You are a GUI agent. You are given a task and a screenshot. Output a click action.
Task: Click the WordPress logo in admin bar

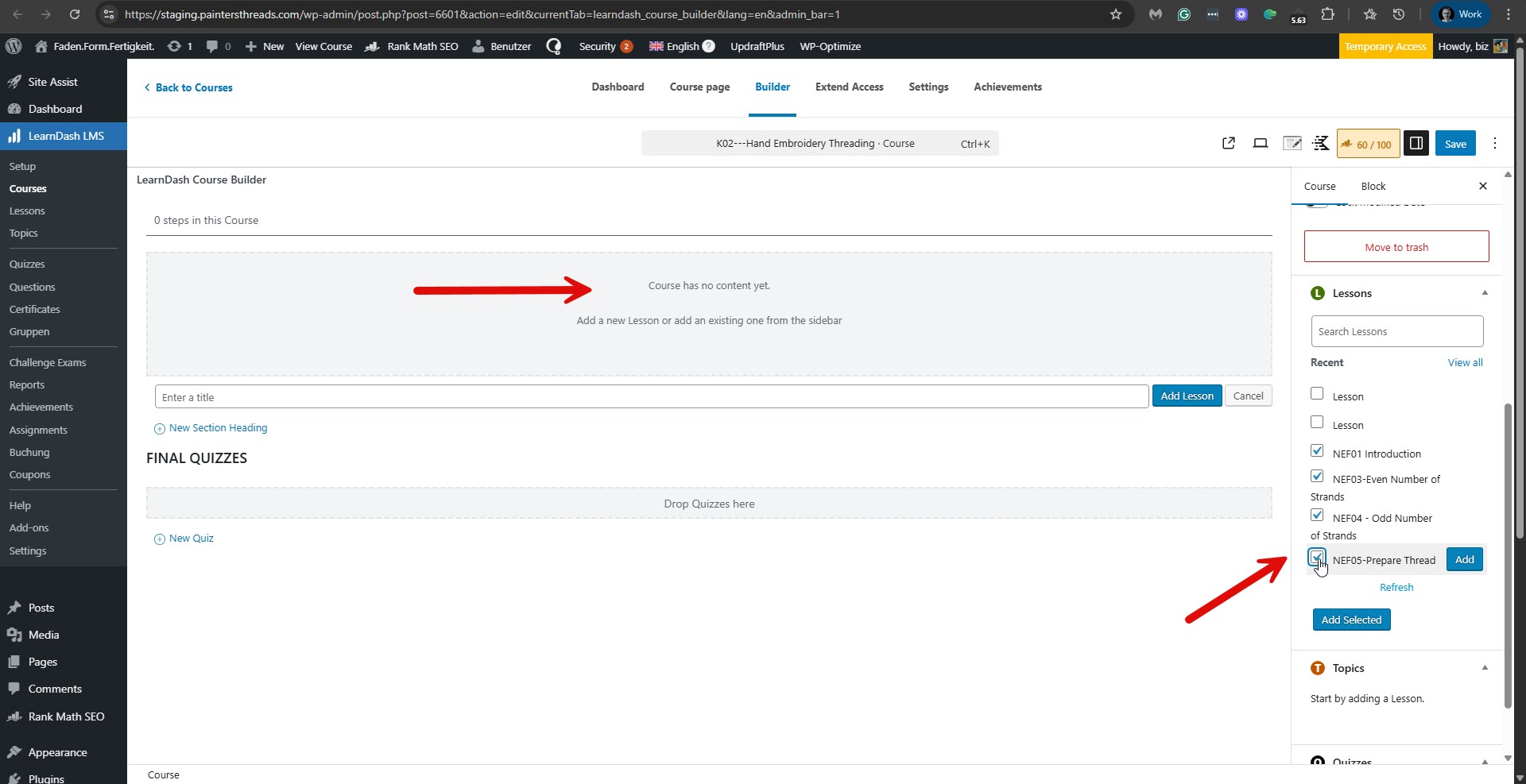point(14,46)
